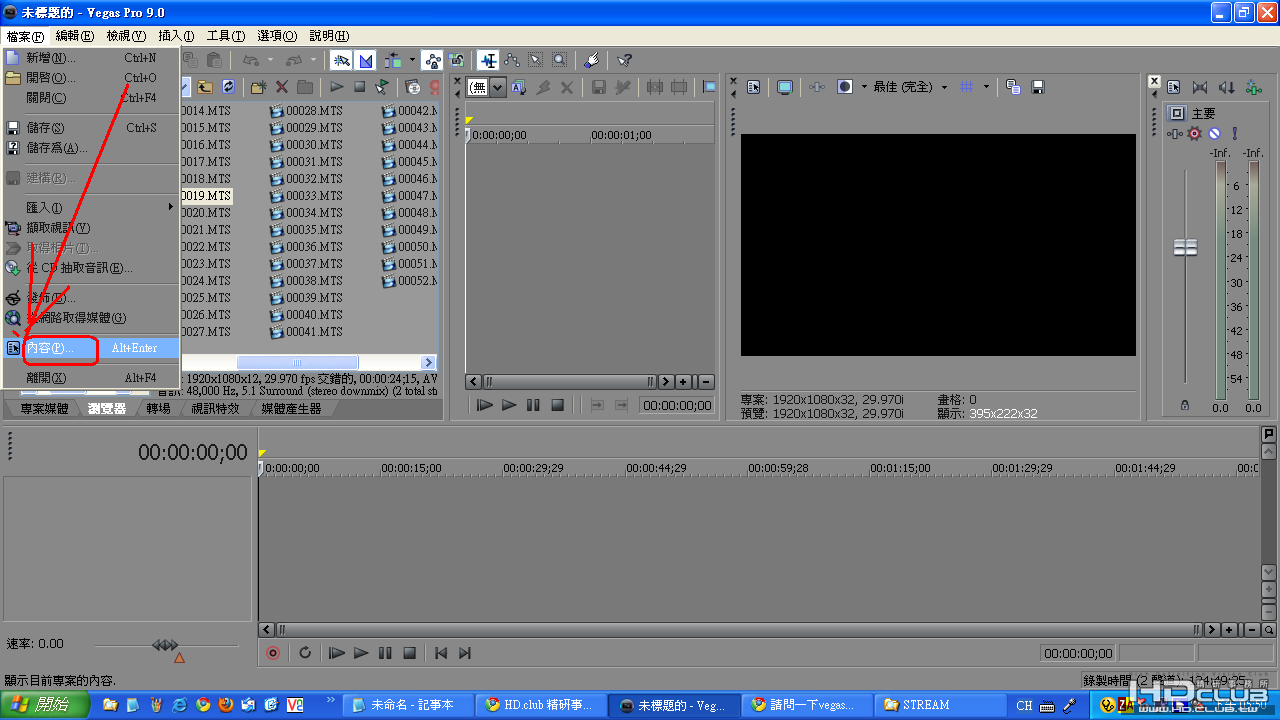
Task: Select the Envelope edit tool
Action: click(x=512, y=60)
